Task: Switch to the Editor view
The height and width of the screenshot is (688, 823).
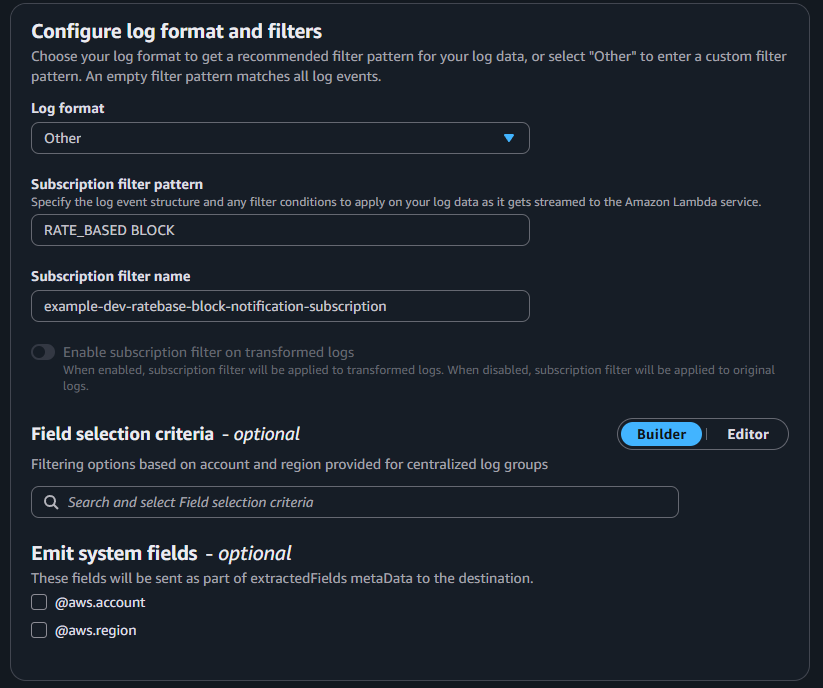Action: point(748,434)
